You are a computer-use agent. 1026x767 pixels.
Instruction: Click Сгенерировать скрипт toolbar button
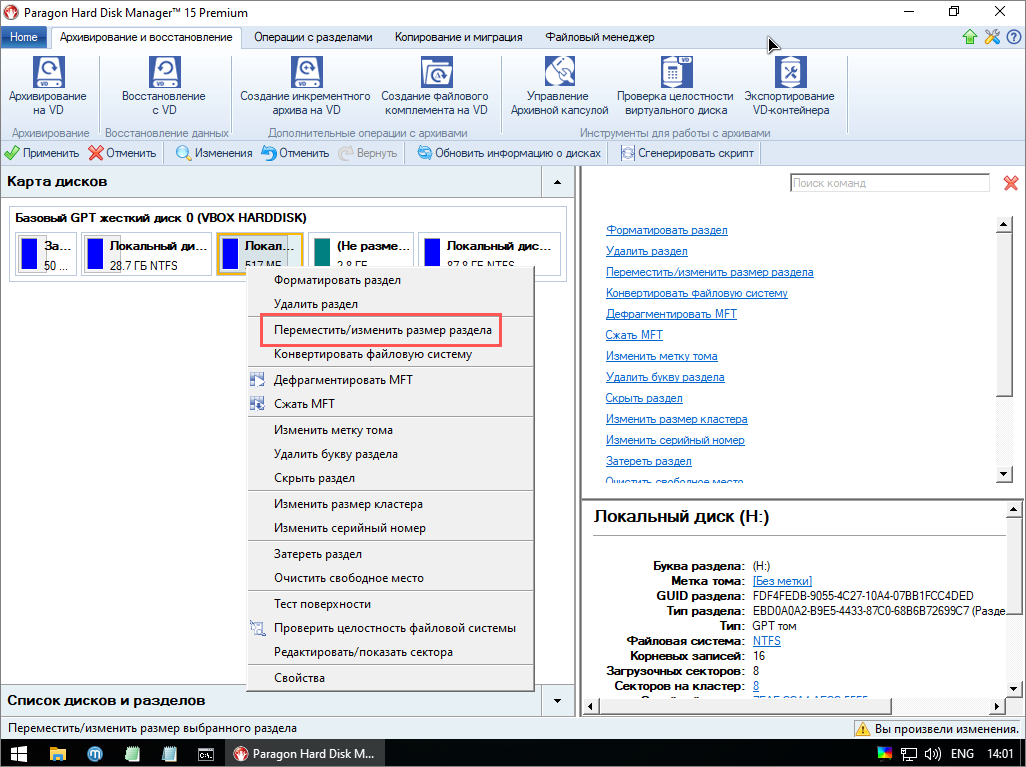point(687,153)
